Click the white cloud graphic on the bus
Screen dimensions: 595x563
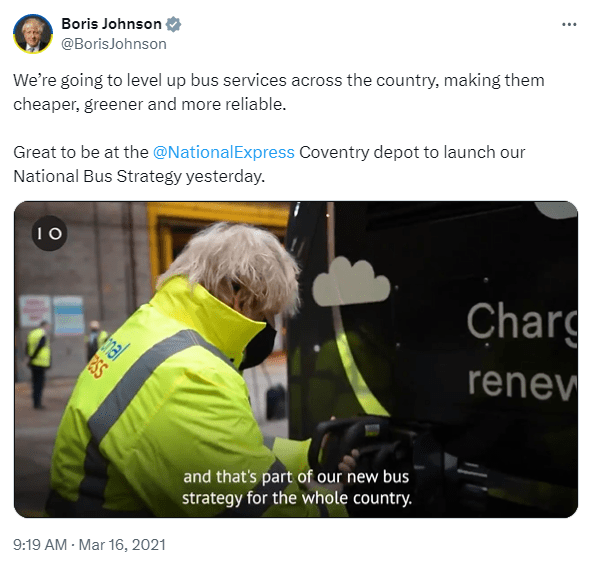tap(351, 282)
